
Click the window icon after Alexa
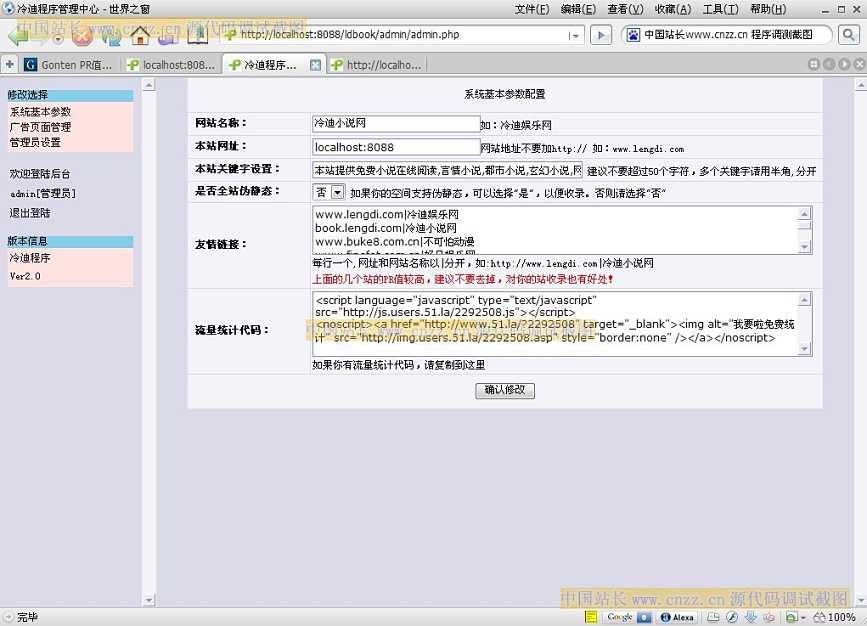(713, 617)
